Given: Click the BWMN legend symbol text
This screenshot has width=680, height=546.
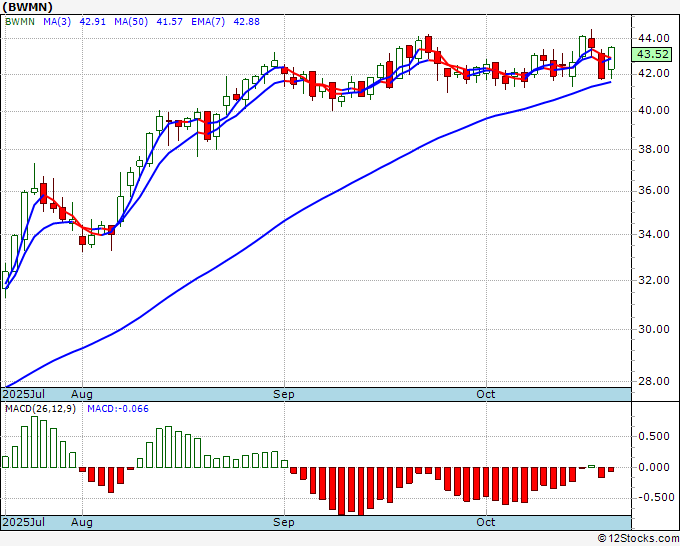Looking at the screenshot, I should (x=20, y=22).
